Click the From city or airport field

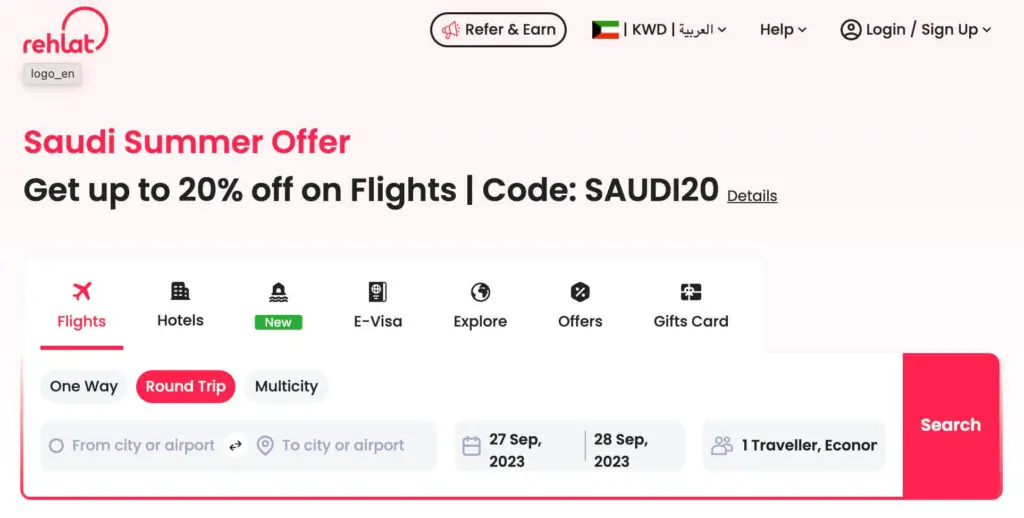click(142, 446)
